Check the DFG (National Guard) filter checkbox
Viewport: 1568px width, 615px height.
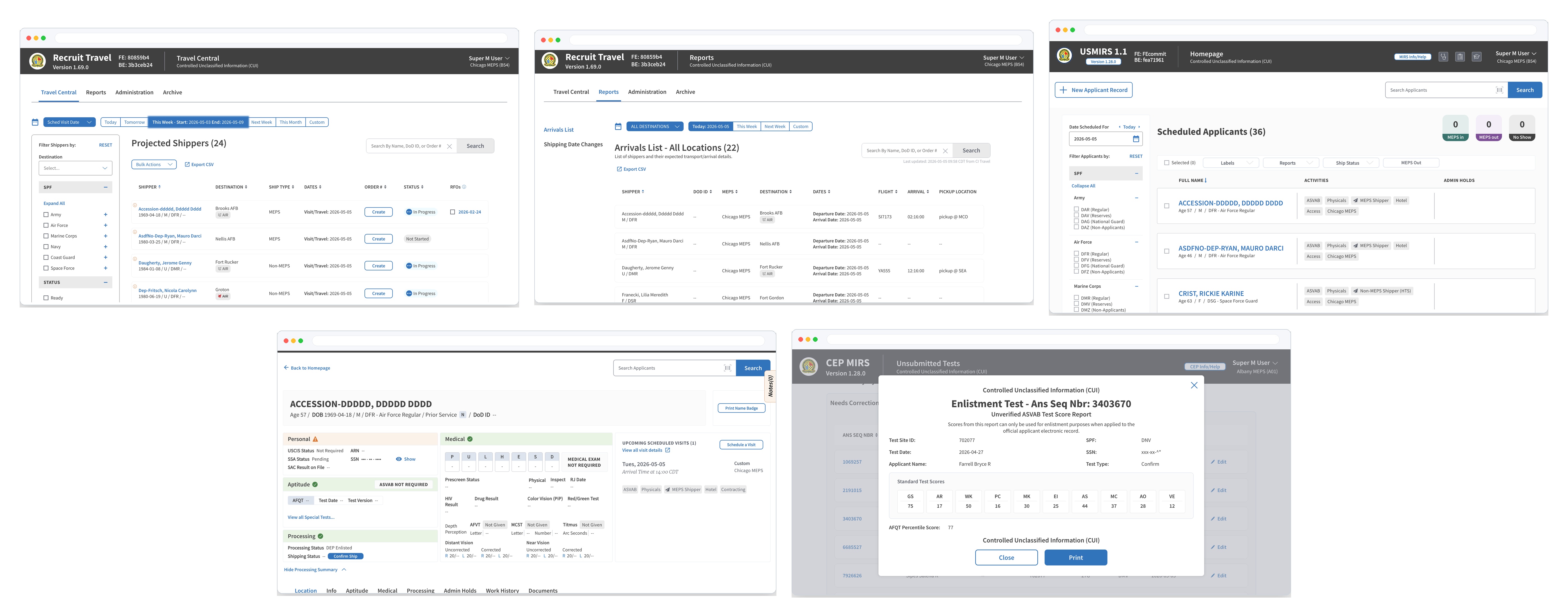tap(1077, 265)
